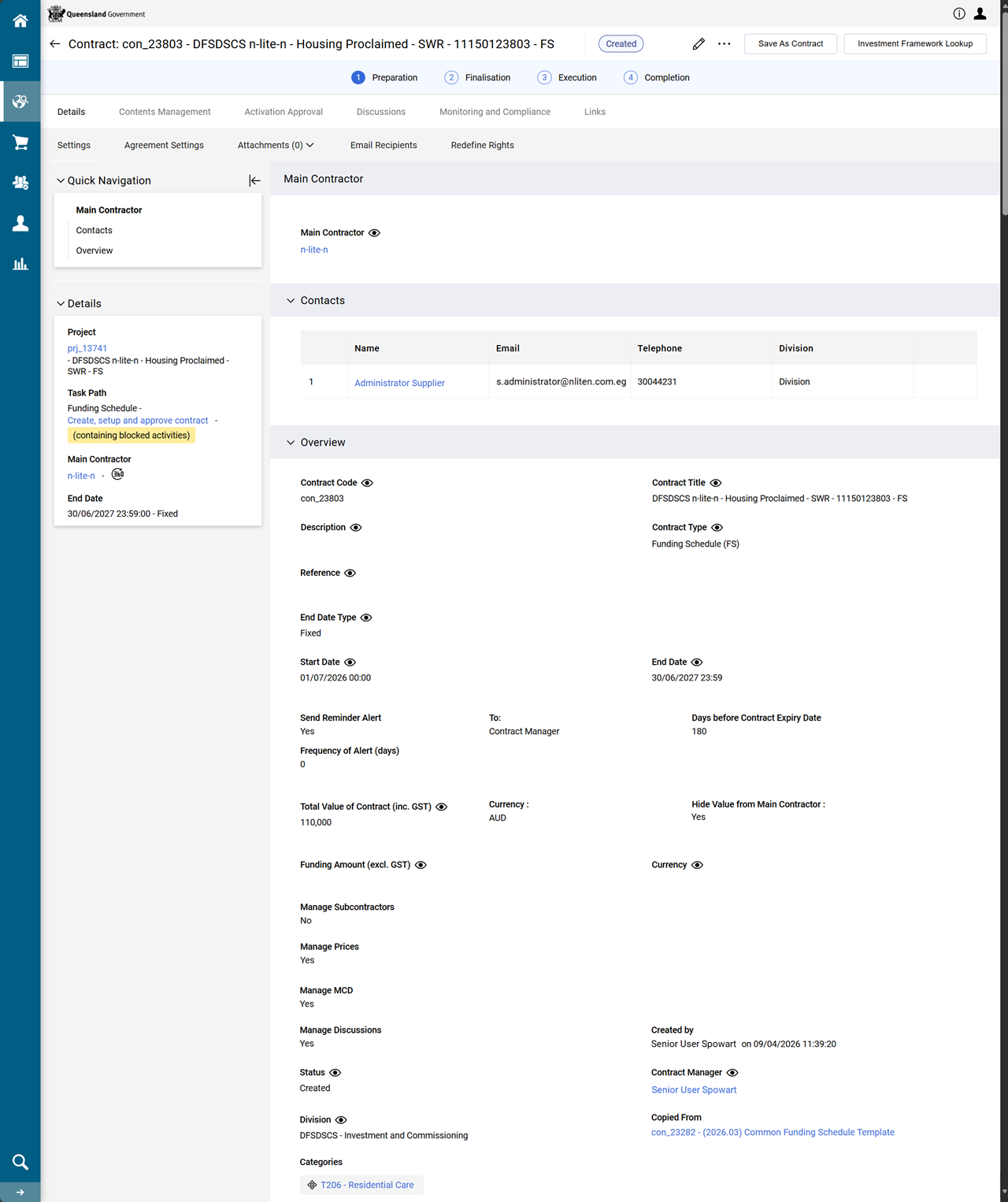
Task: Toggle visibility eye beside Start Date
Action: 350,662
